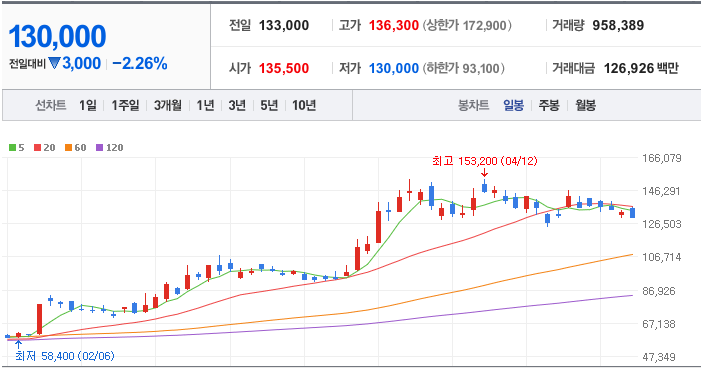Click the green 5-day moving average legend swatch

(x=13, y=147)
